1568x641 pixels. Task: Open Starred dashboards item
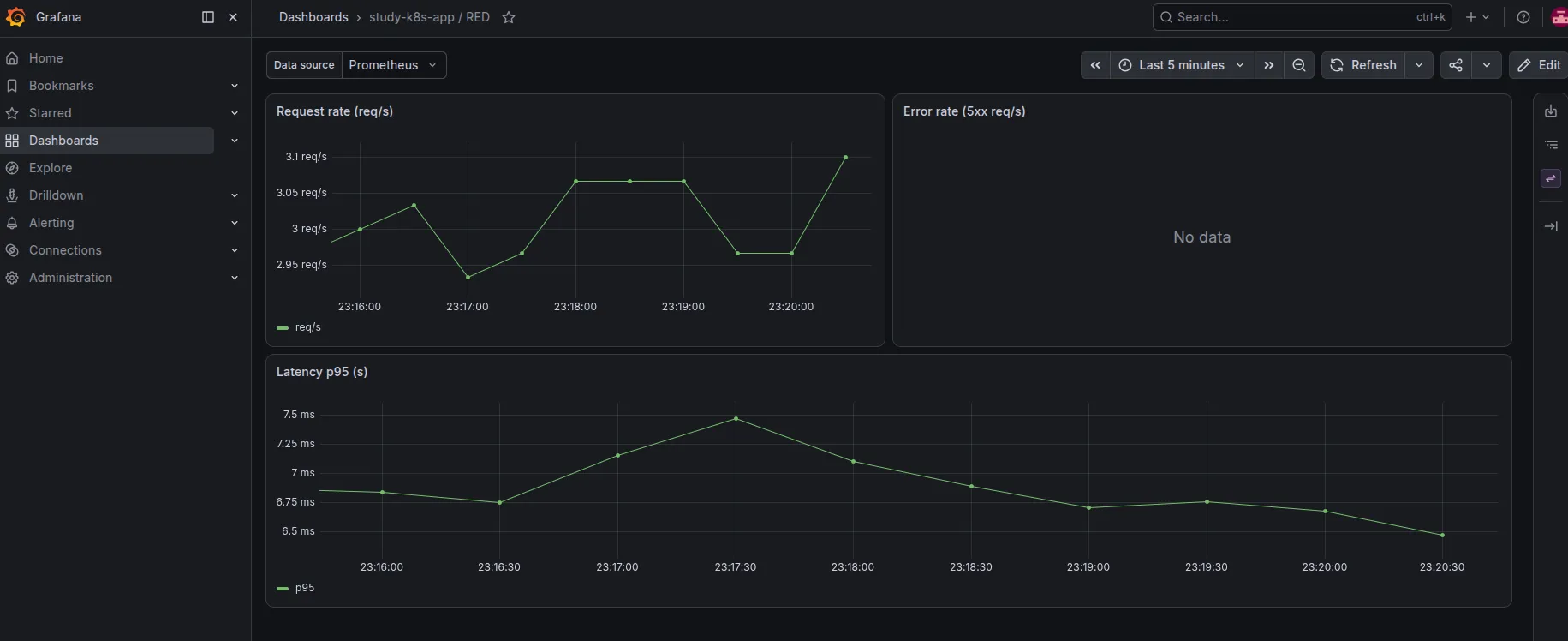[x=51, y=113]
